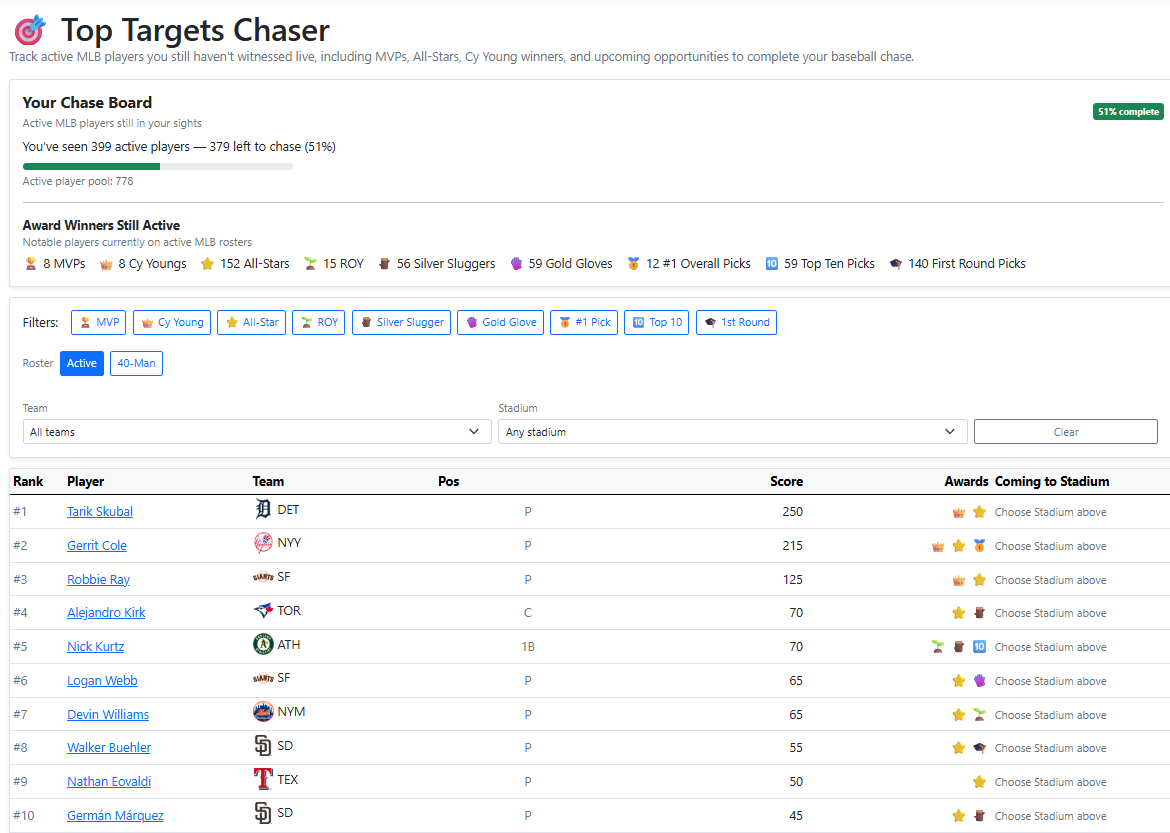Image resolution: width=1170 pixels, height=833 pixels.
Task: Toggle the #1 Pick filter
Action: (x=584, y=322)
